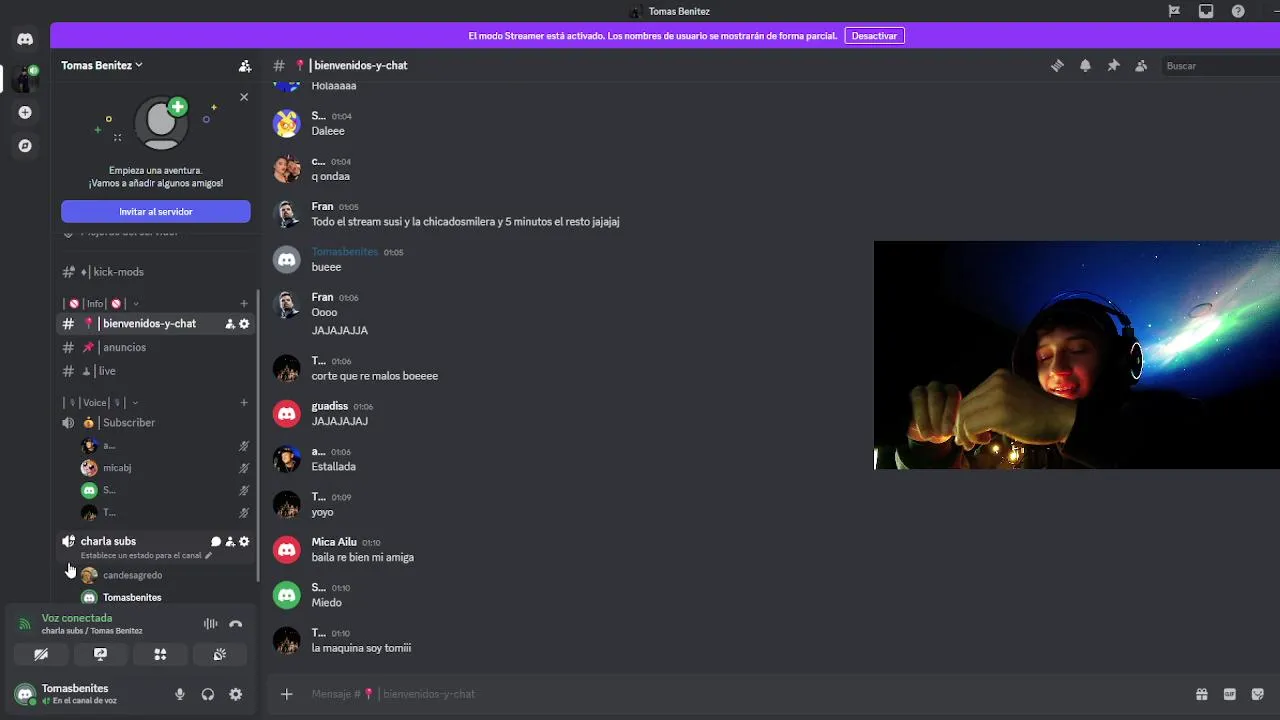Screen dimensions: 1280x720
Task: Open the sticker picker icon
Action: tap(1258, 694)
